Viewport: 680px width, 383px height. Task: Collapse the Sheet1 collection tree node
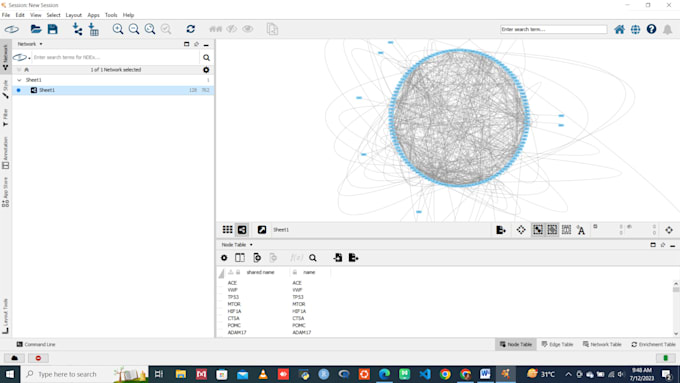click(x=19, y=80)
